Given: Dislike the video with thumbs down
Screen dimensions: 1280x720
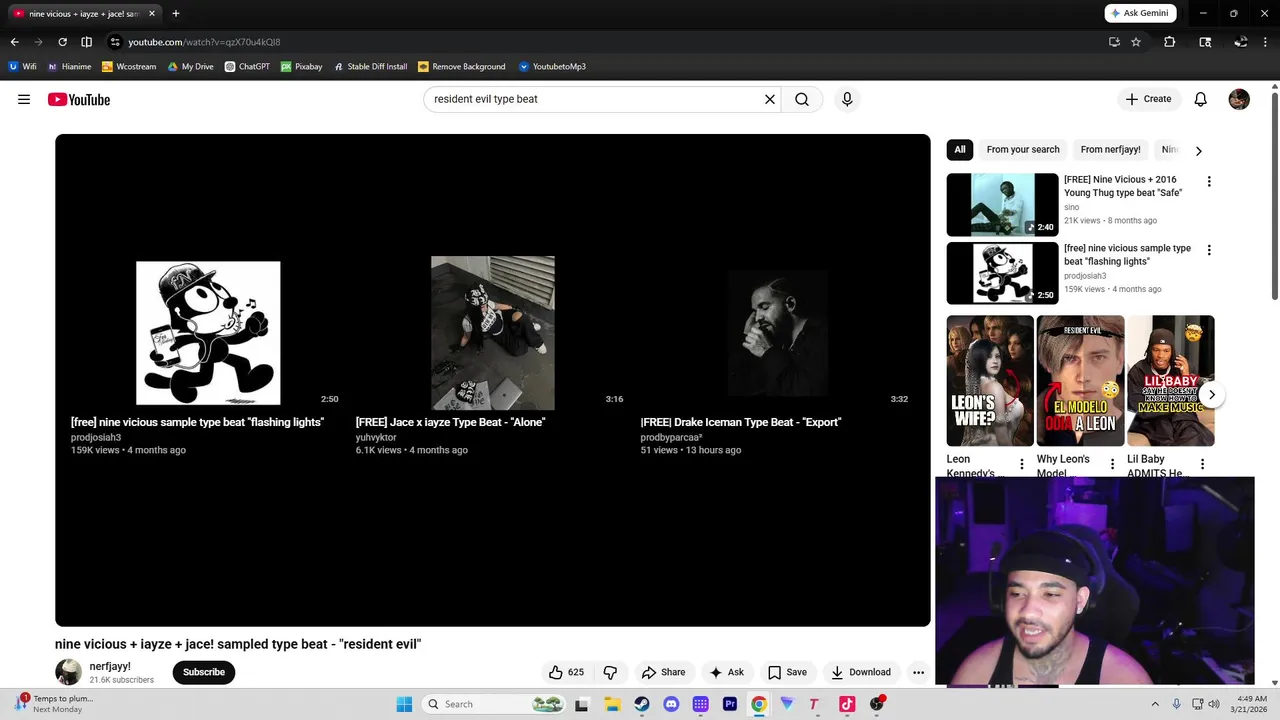Looking at the screenshot, I should 610,672.
